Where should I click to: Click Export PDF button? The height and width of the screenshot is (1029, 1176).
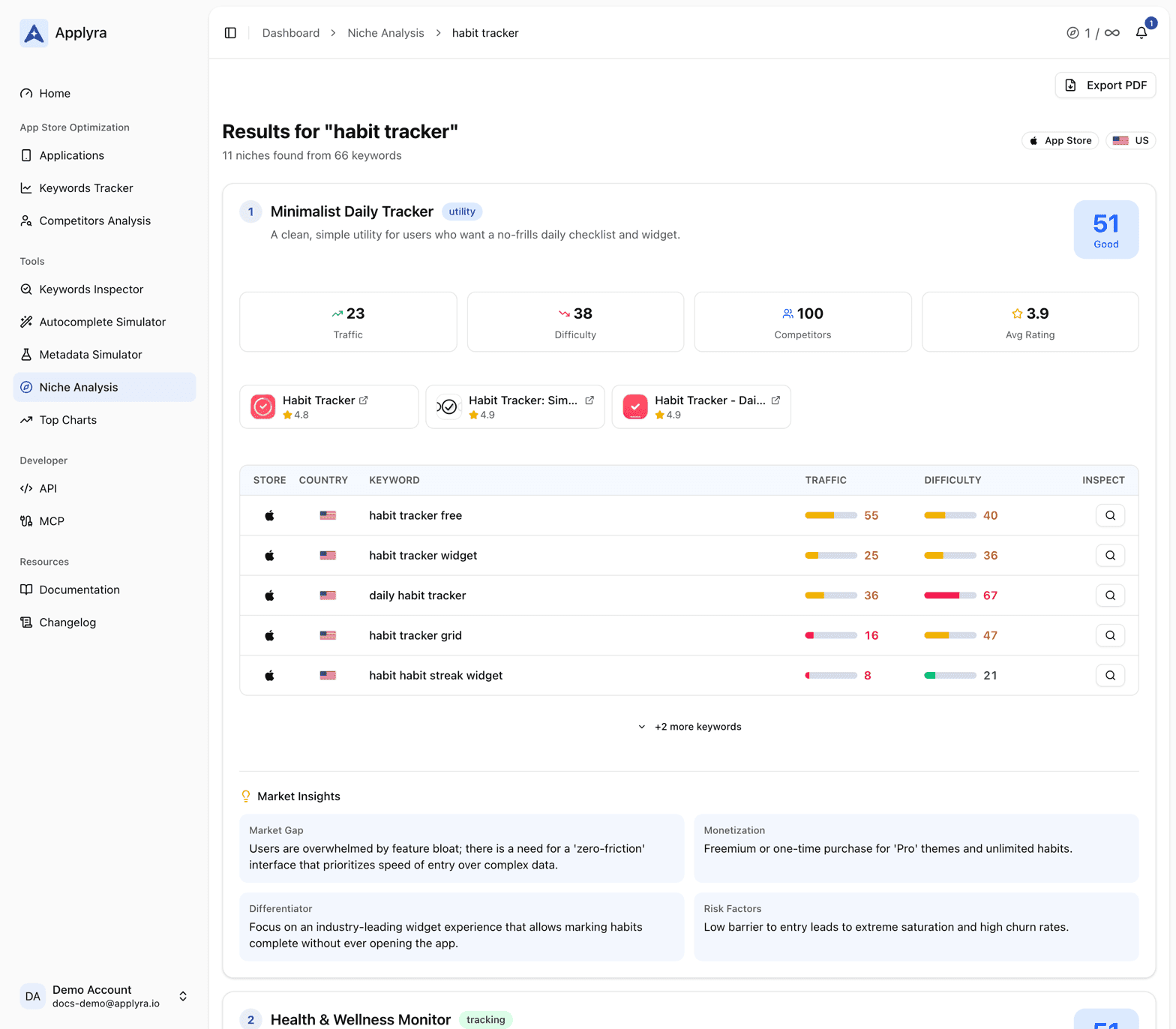[1105, 85]
